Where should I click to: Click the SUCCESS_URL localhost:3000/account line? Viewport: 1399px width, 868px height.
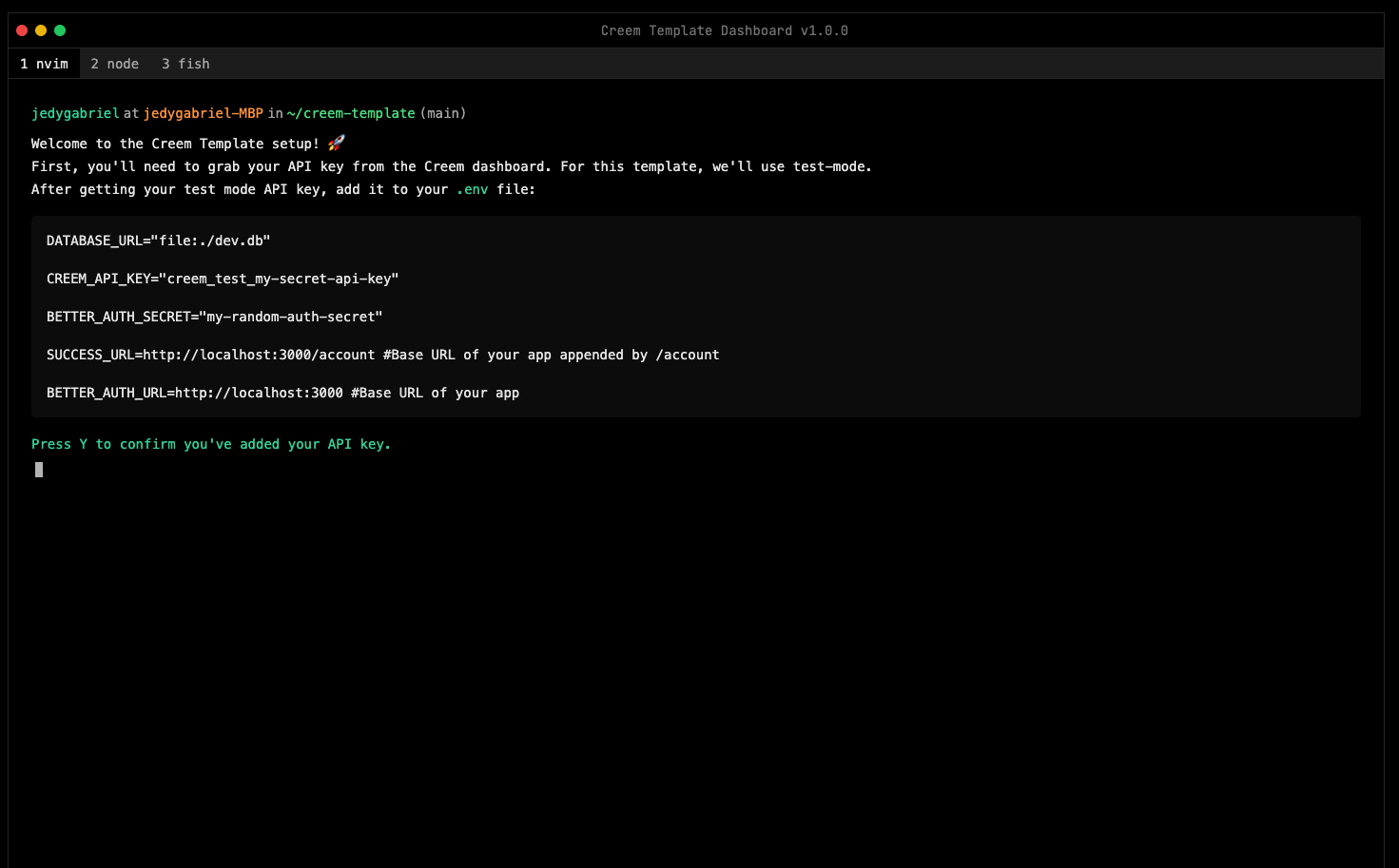point(383,355)
